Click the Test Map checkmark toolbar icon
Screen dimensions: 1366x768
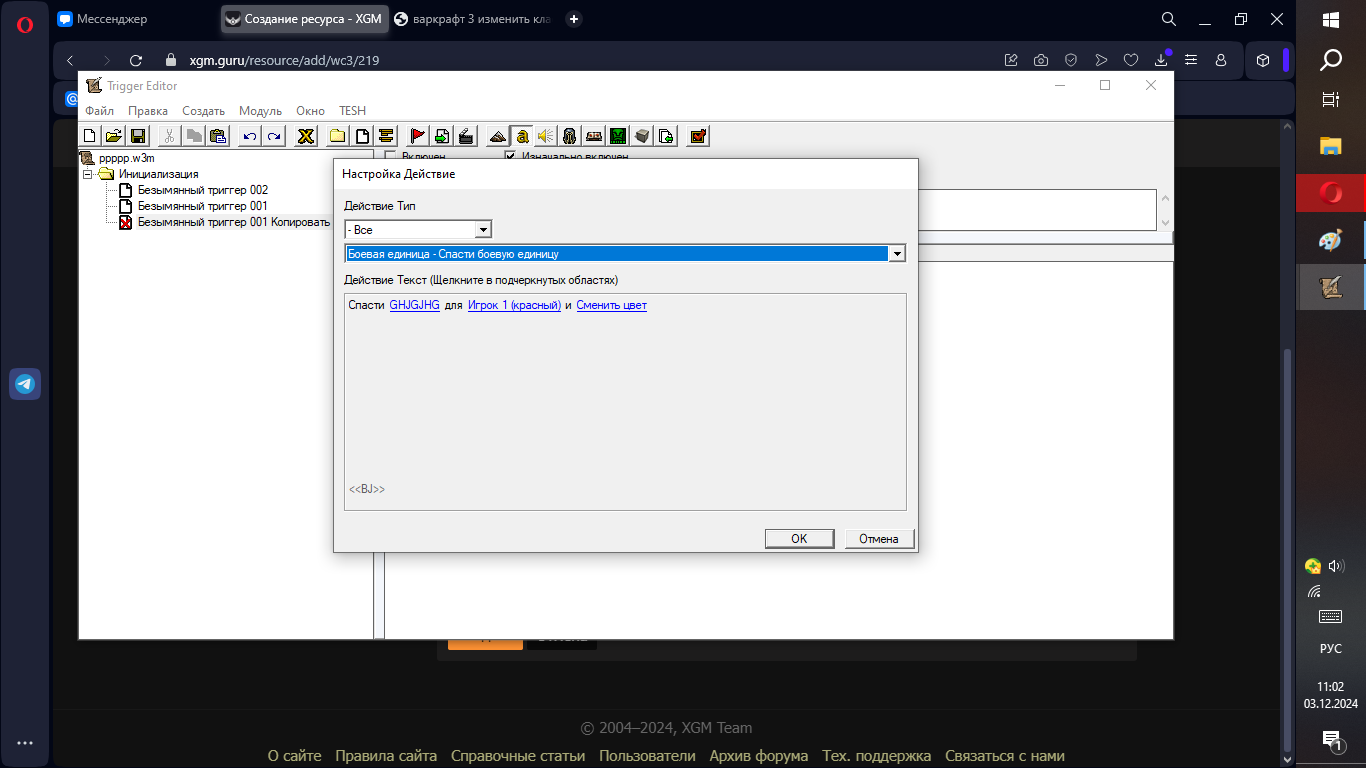[698, 136]
